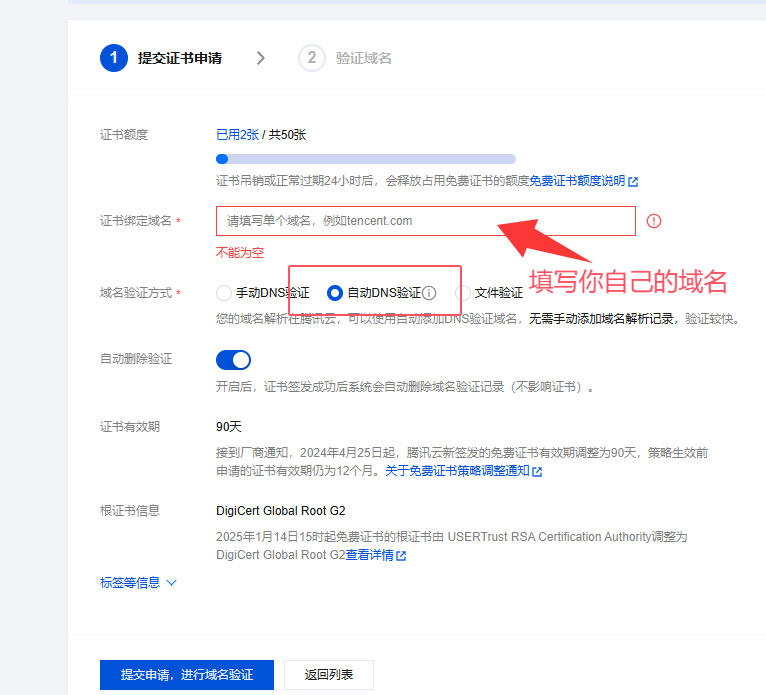Click external-link icon after 关于免费证书策略调整通知
Image resolution: width=766 pixels, height=695 pixels.
pyautogui.click(x=537, y=471)
